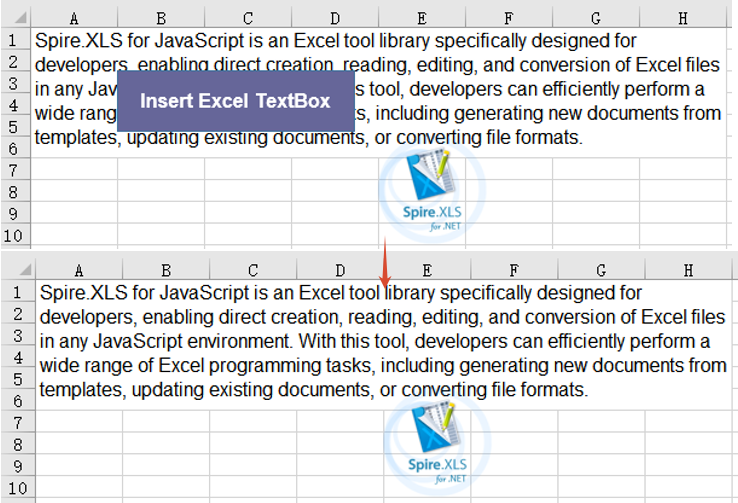The image size is (738, 503).
Task: Select column H header in upper worksheet
Action: pos(683,18)
